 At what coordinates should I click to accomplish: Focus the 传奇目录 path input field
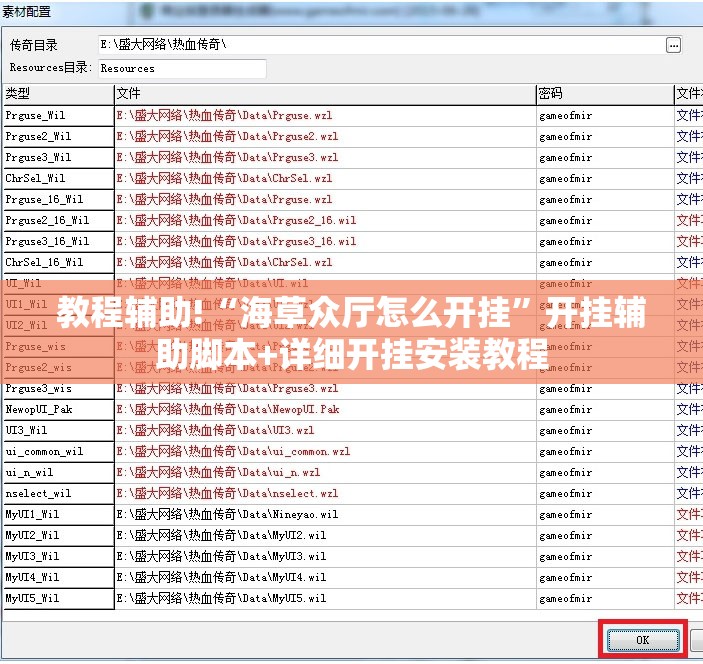(381, 45)
